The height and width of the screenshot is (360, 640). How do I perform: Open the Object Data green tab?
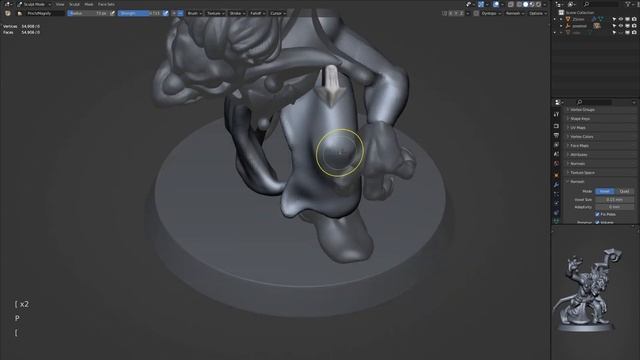point(556,221)
